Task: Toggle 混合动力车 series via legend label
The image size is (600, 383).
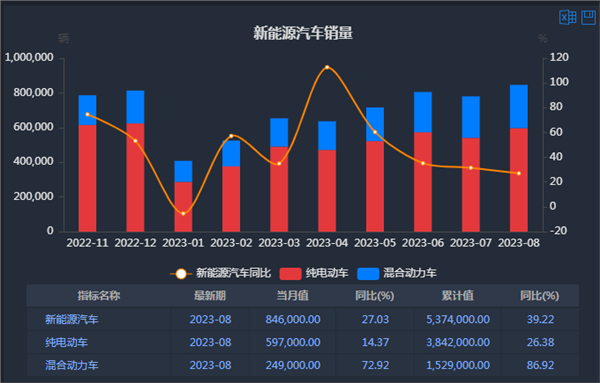Action: [x=410, y=273]
